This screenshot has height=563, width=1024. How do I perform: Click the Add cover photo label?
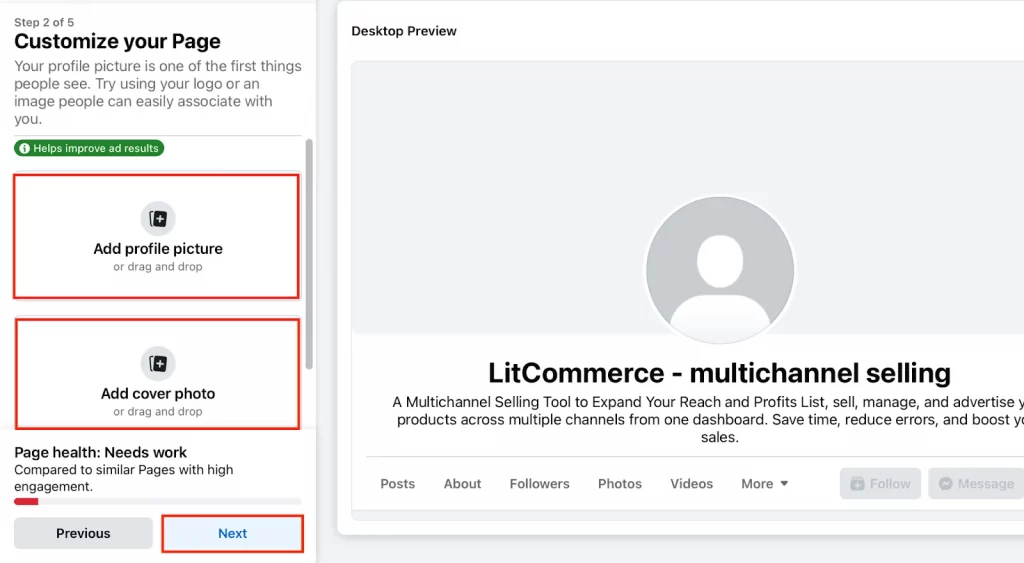158,394
